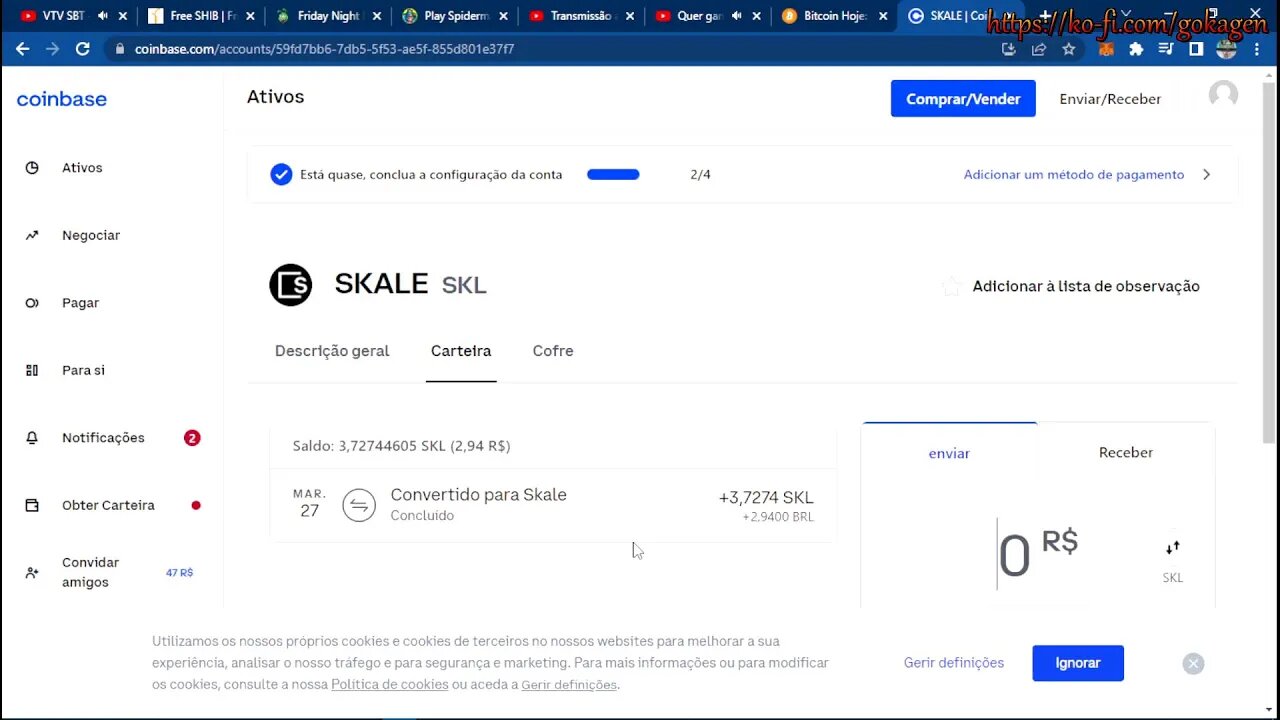Click the +3,7274 SKL amount
This screenshot has width=1280, height=720.
[x=766, y=497]
